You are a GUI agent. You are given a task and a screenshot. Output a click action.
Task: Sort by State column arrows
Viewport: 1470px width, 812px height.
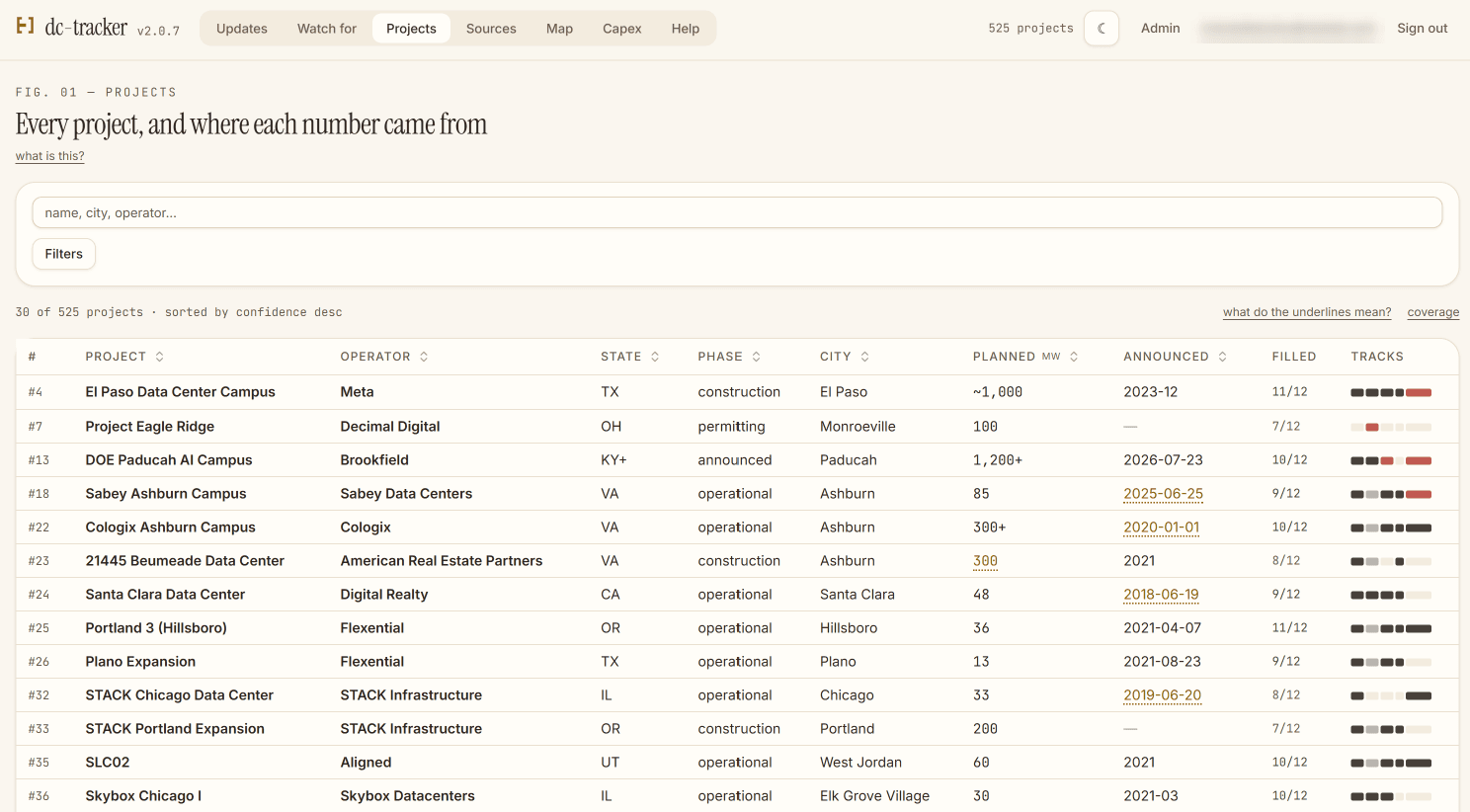655,357
